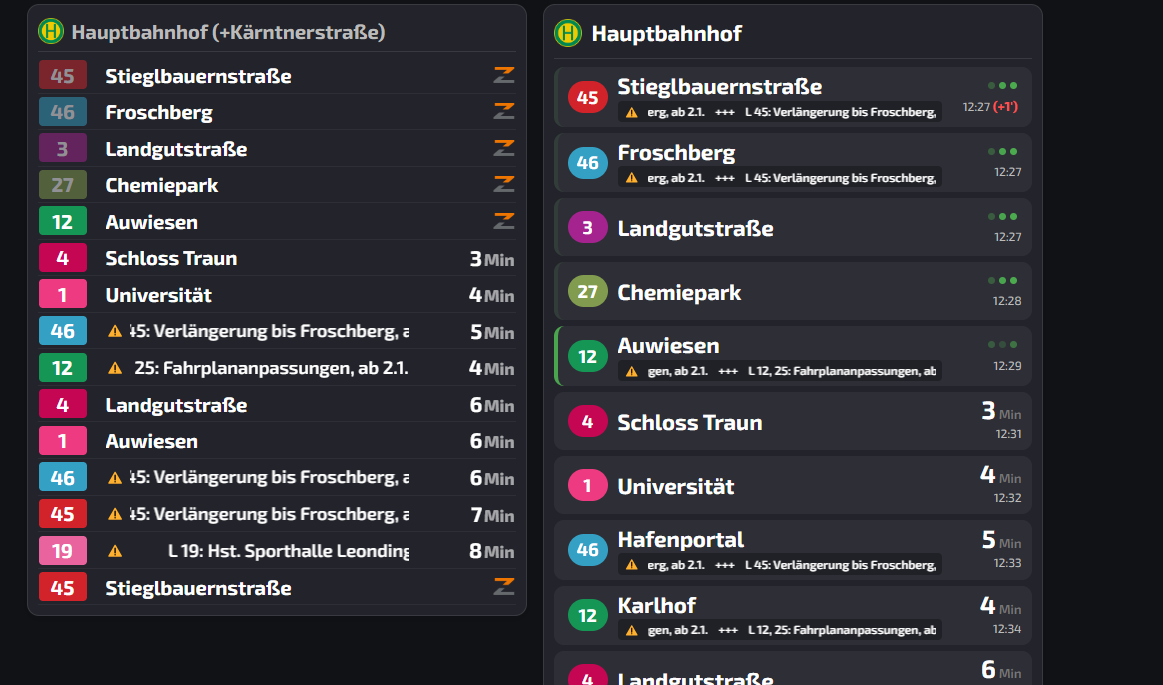1163x685 pixels.
Task: Click the warning icon under Karlhof
Action: pyautogui.click(x=631, y=630)
